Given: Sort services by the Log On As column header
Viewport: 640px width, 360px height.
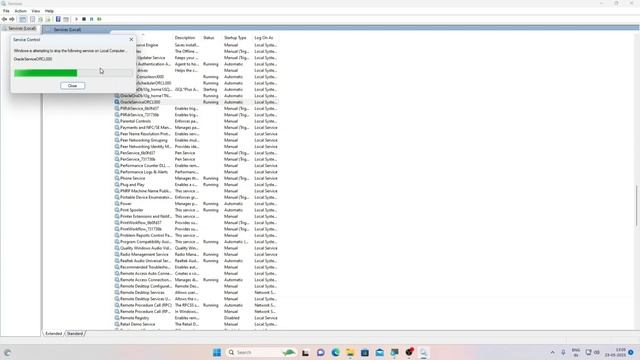Looking at the screenshot, I should click(264, 38).
